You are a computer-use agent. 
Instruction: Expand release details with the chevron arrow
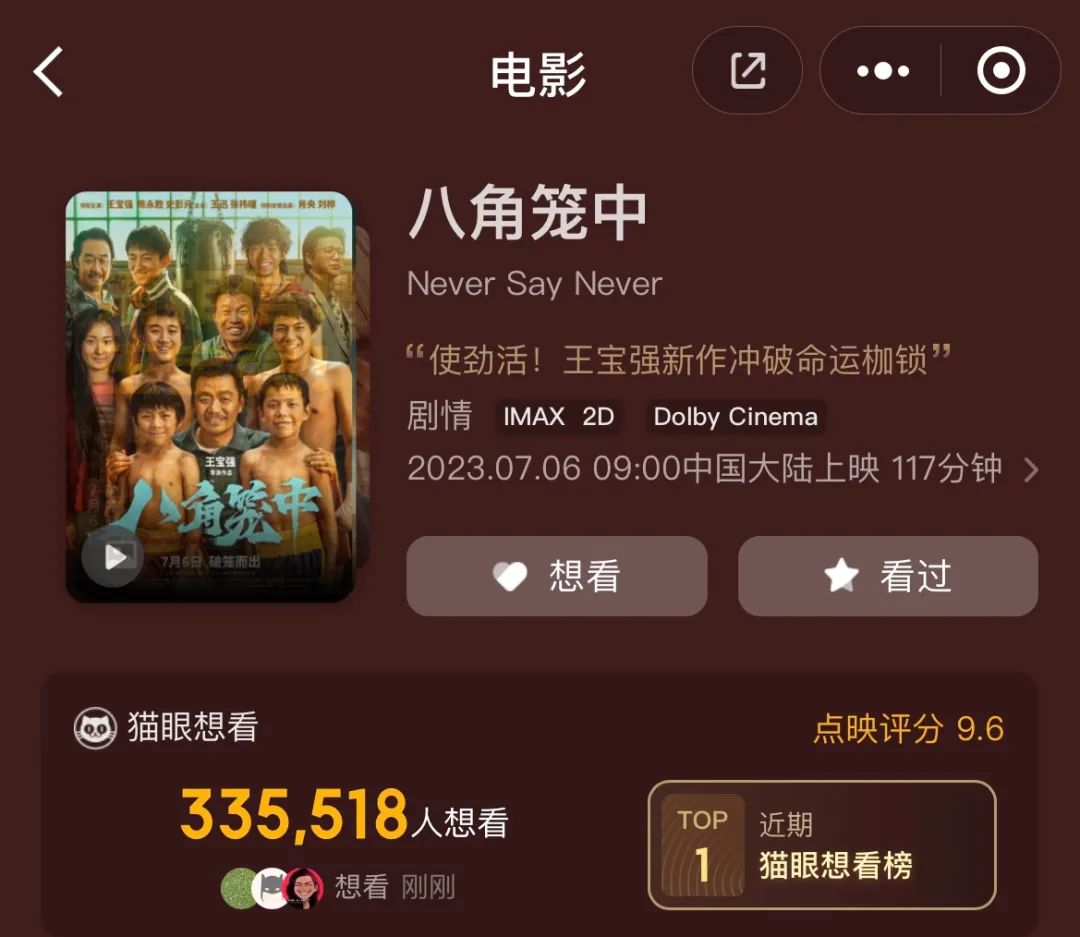tap(1031, 470)
